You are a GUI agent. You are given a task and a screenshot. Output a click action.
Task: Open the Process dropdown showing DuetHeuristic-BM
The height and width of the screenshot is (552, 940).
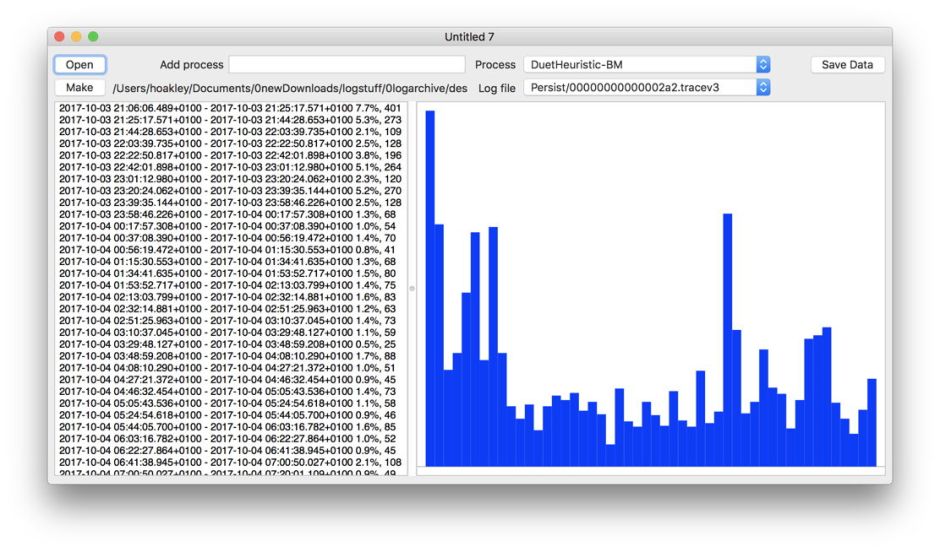(x=640, y=65)
